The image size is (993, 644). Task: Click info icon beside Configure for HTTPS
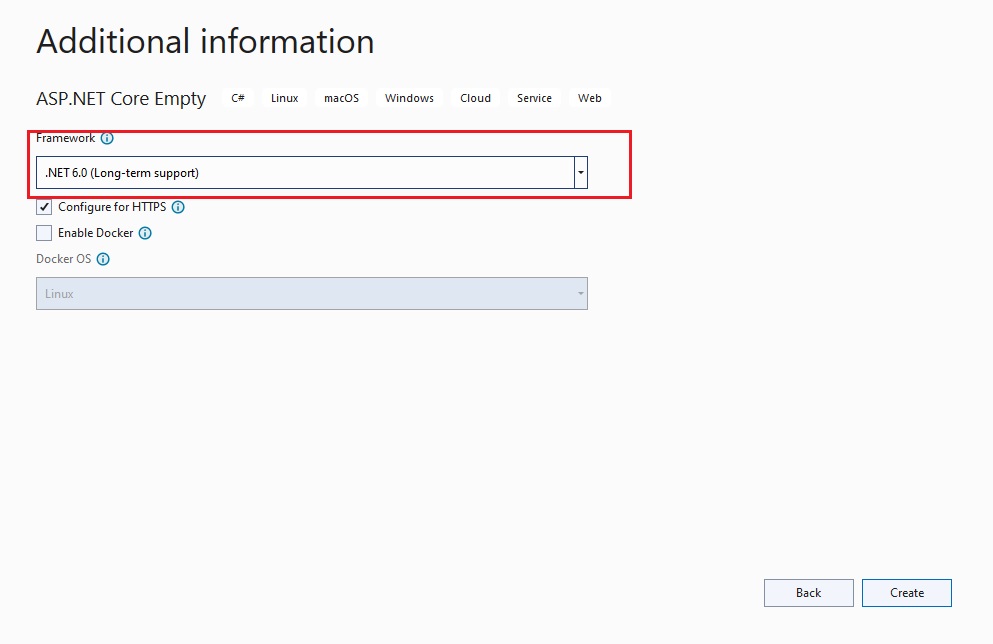point(178,207)
